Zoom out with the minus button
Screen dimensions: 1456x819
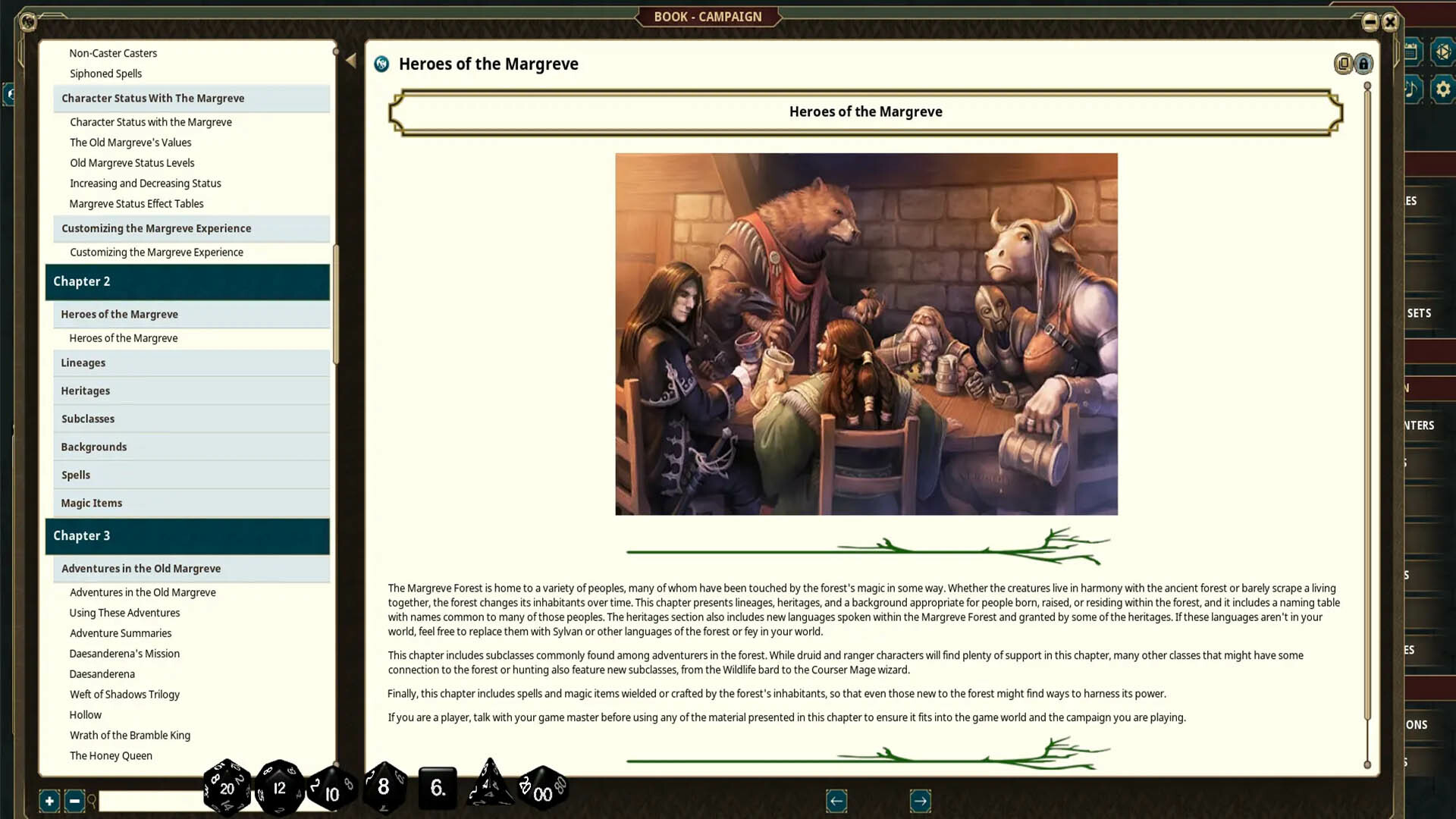(74, 801)
